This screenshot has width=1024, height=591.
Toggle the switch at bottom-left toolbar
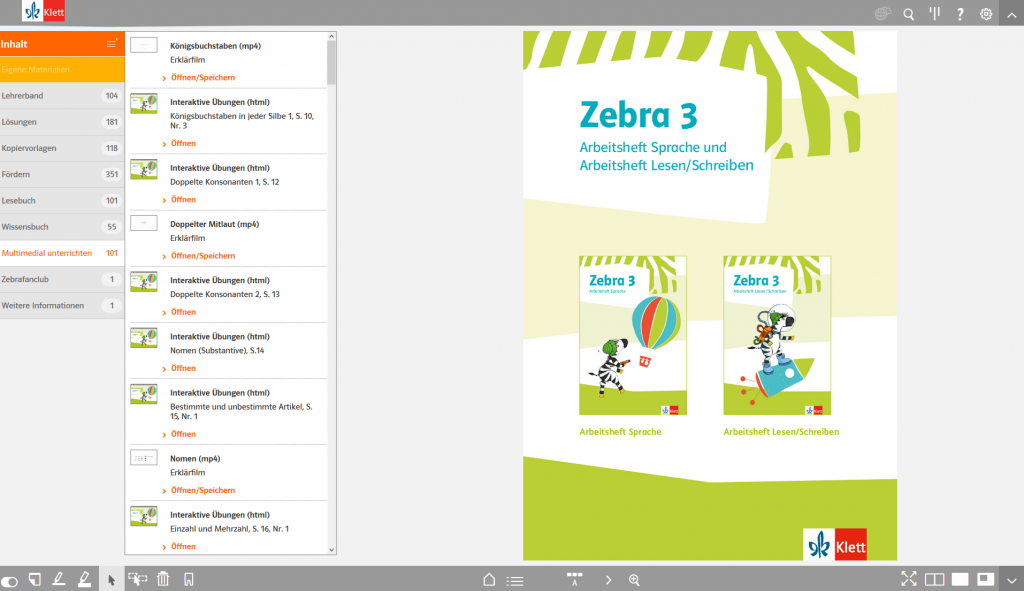10,580
